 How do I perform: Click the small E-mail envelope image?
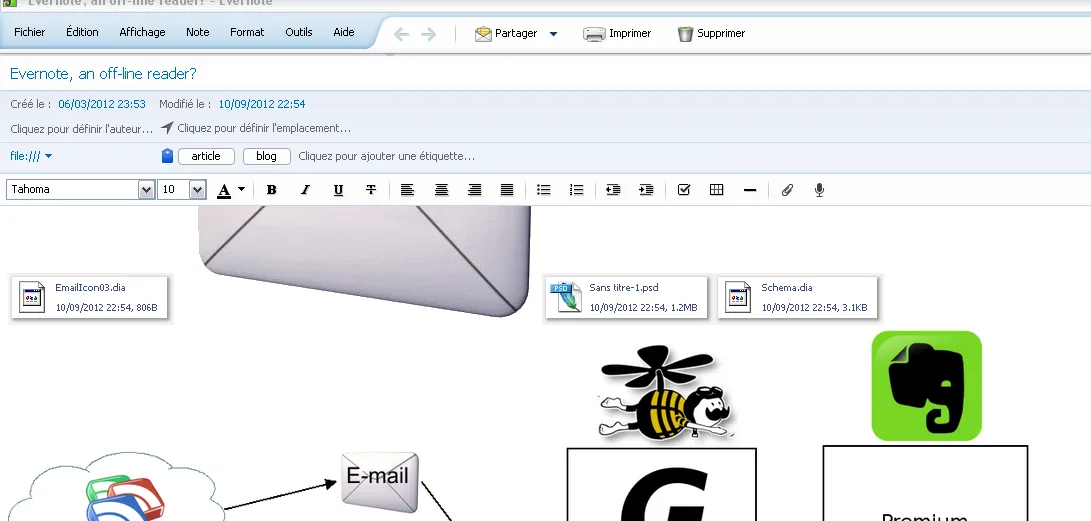click(x=380, y=481)
